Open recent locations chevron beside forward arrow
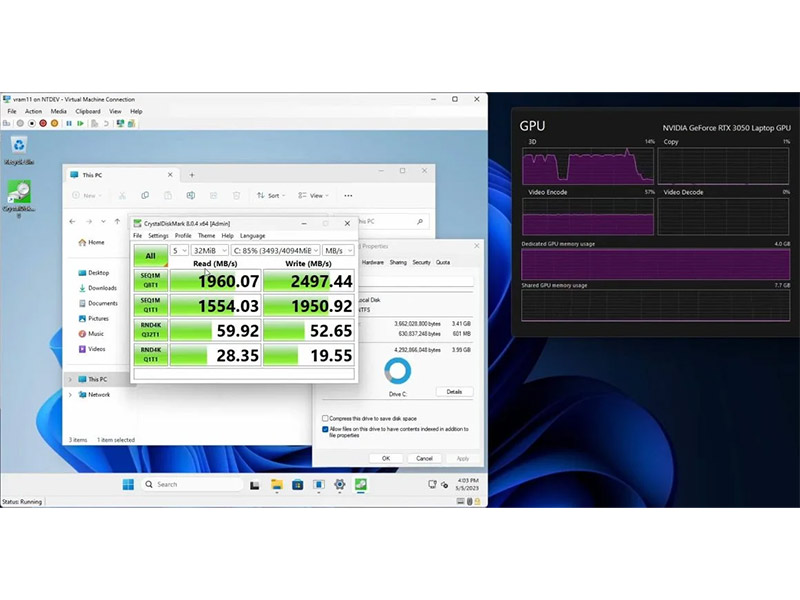The width and height of the screenshot is (800, 600). pyautogui.click(x=103, y=221)
